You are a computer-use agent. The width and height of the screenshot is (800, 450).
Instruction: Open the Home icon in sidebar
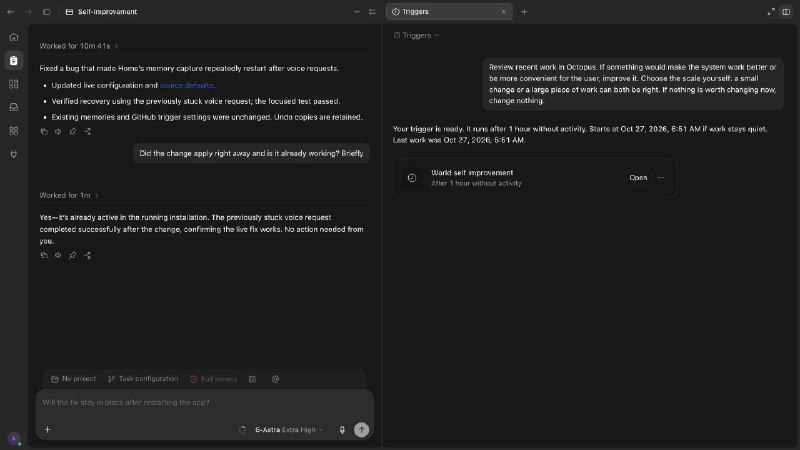pos(14,37)
